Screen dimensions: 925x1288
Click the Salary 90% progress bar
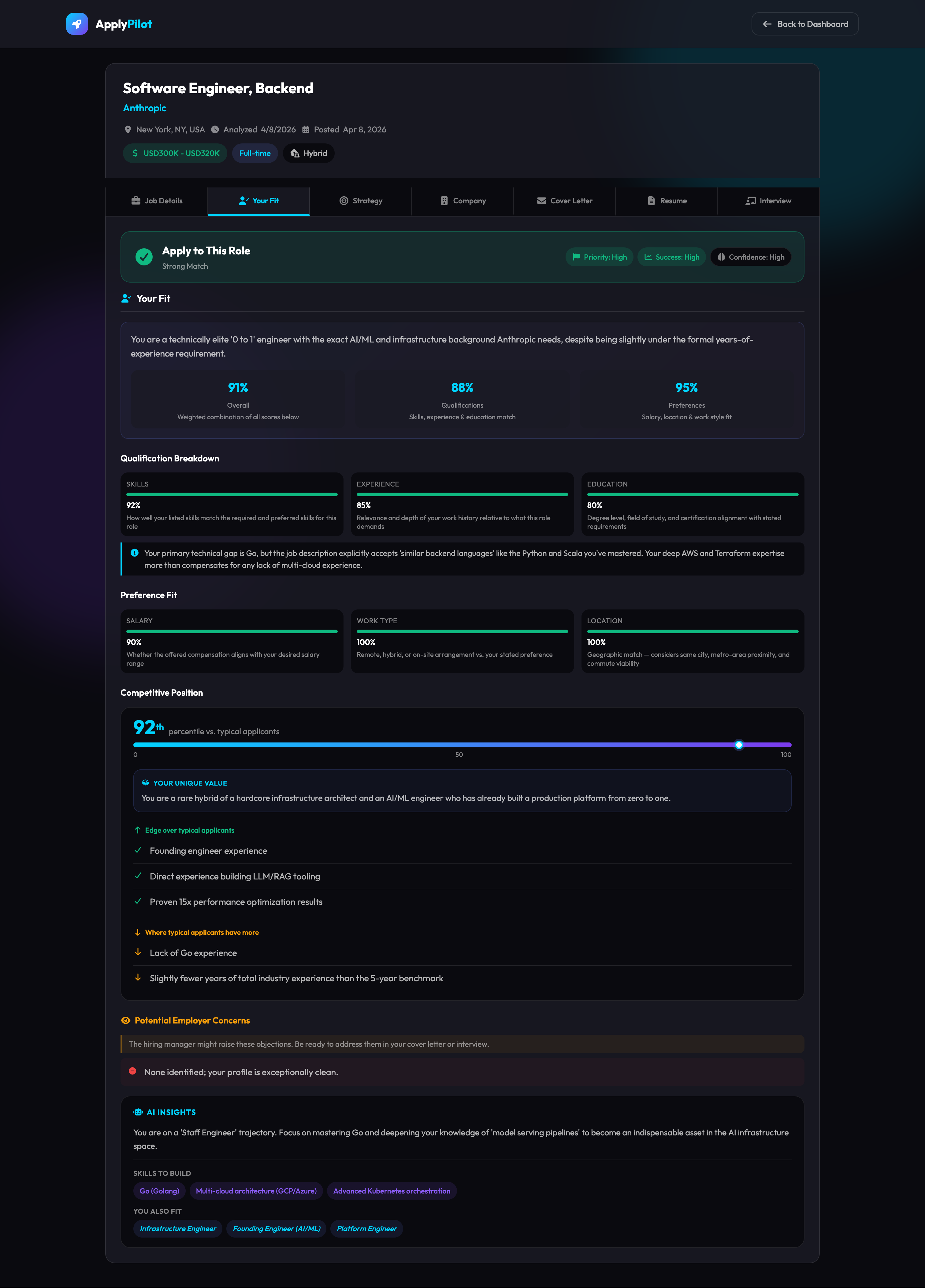(x=232, y=631)
